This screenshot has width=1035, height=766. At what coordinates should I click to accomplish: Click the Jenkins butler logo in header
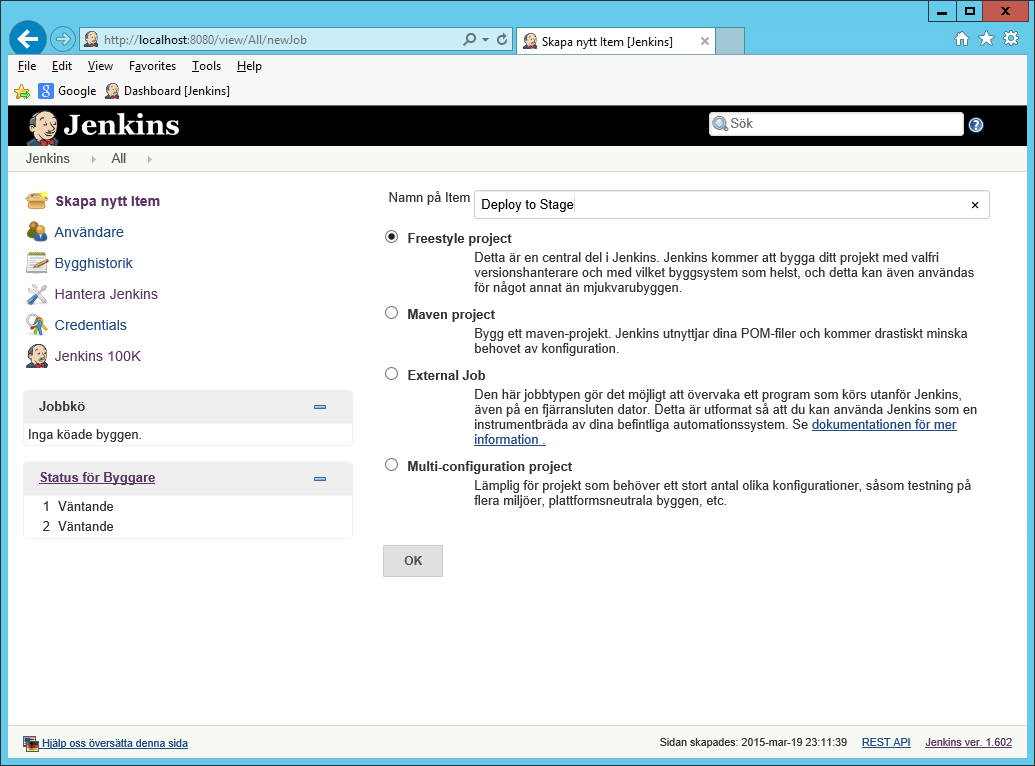click(x=42, y=127)
